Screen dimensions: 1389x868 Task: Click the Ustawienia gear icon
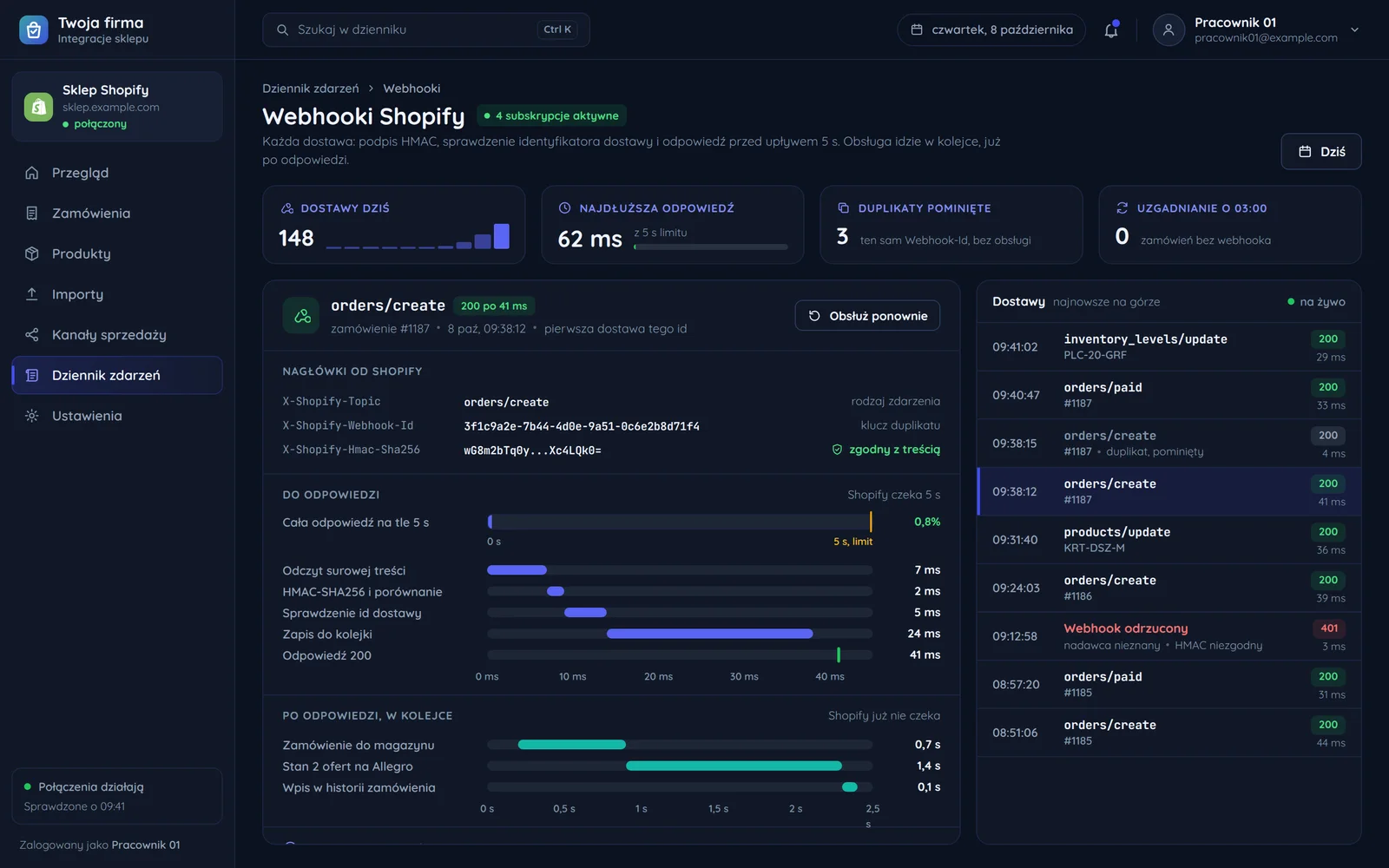pyautogui.click(x=32, y=416)
